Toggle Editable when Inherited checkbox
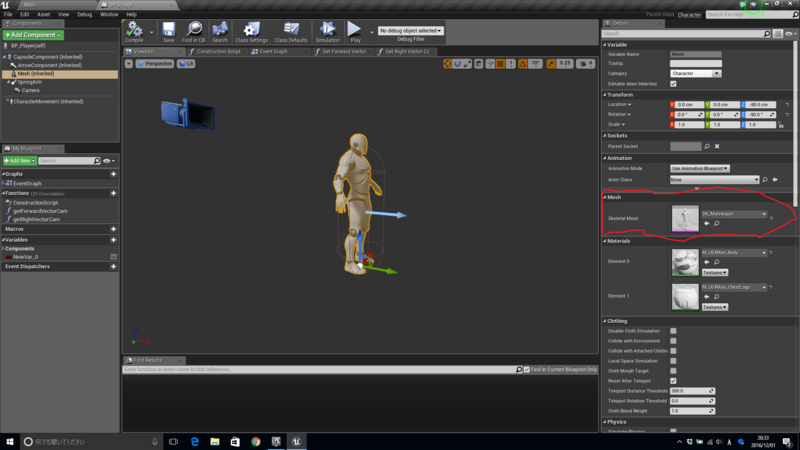This screenshot has height=450, width=800. pos(673,84)
